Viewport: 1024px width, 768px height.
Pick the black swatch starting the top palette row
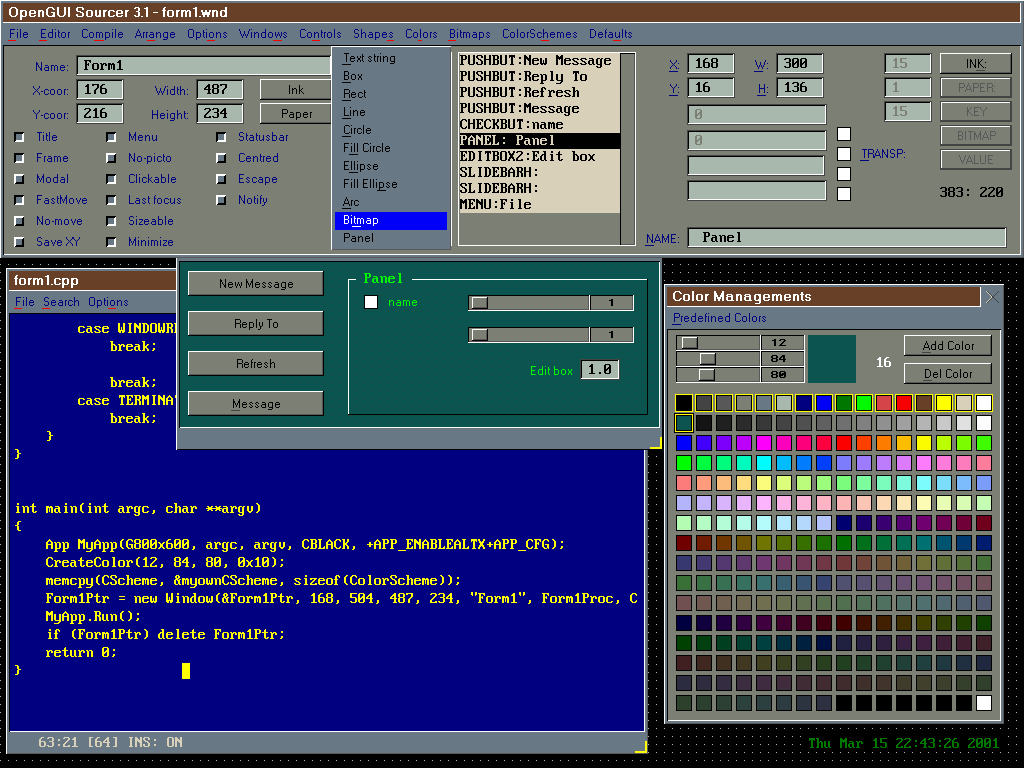point(684,403)
